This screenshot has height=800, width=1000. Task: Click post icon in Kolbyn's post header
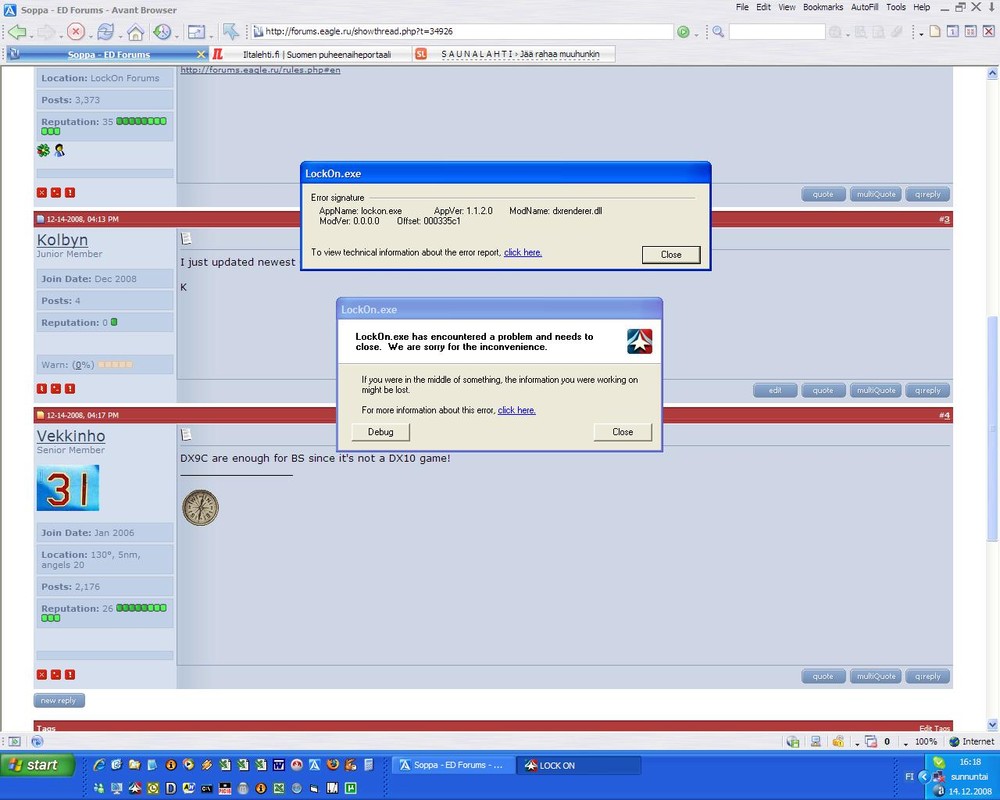point(186,239)
